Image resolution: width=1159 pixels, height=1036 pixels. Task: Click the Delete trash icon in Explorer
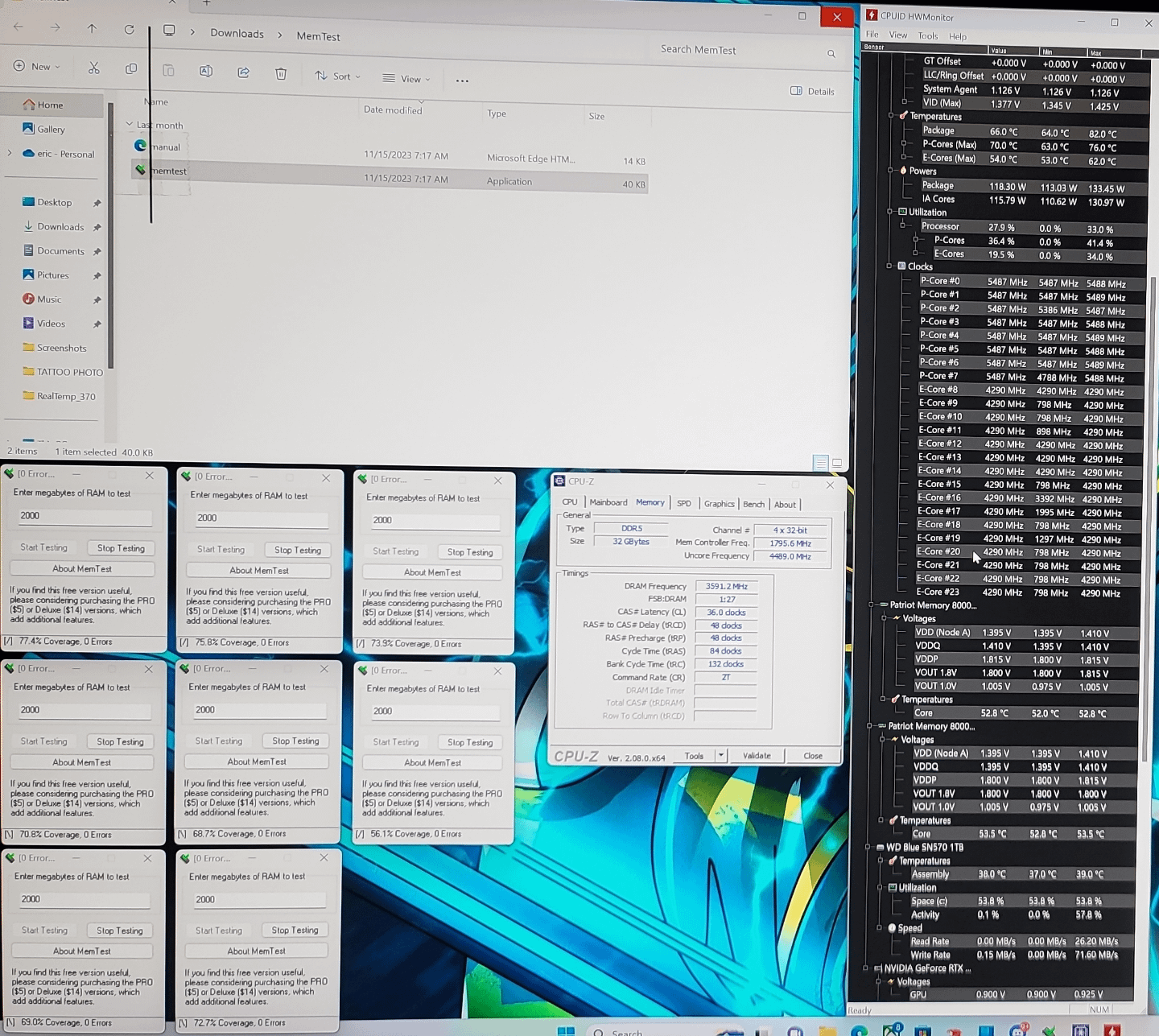click(281, 74)
